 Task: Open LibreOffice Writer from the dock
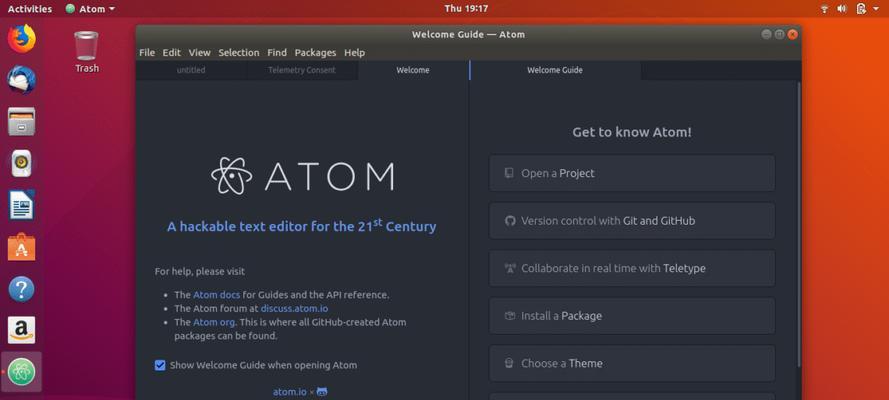22,205
